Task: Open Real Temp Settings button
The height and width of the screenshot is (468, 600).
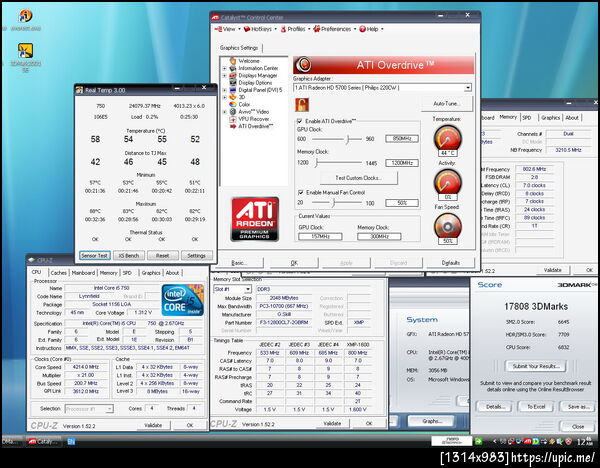Action: pyautogui.click(x=196, y=256)
